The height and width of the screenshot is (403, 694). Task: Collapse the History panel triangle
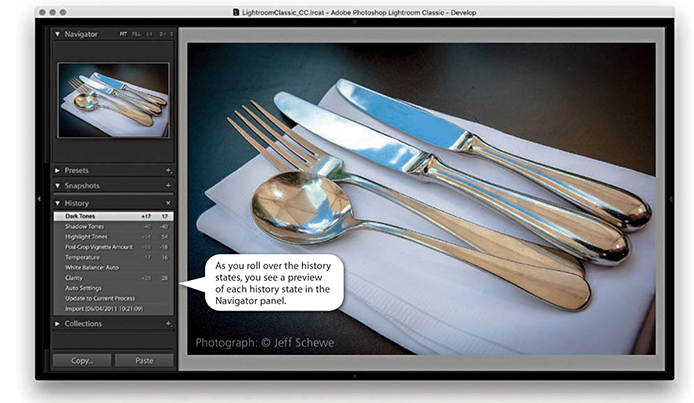pyautogui.click(x=58, y=203)
